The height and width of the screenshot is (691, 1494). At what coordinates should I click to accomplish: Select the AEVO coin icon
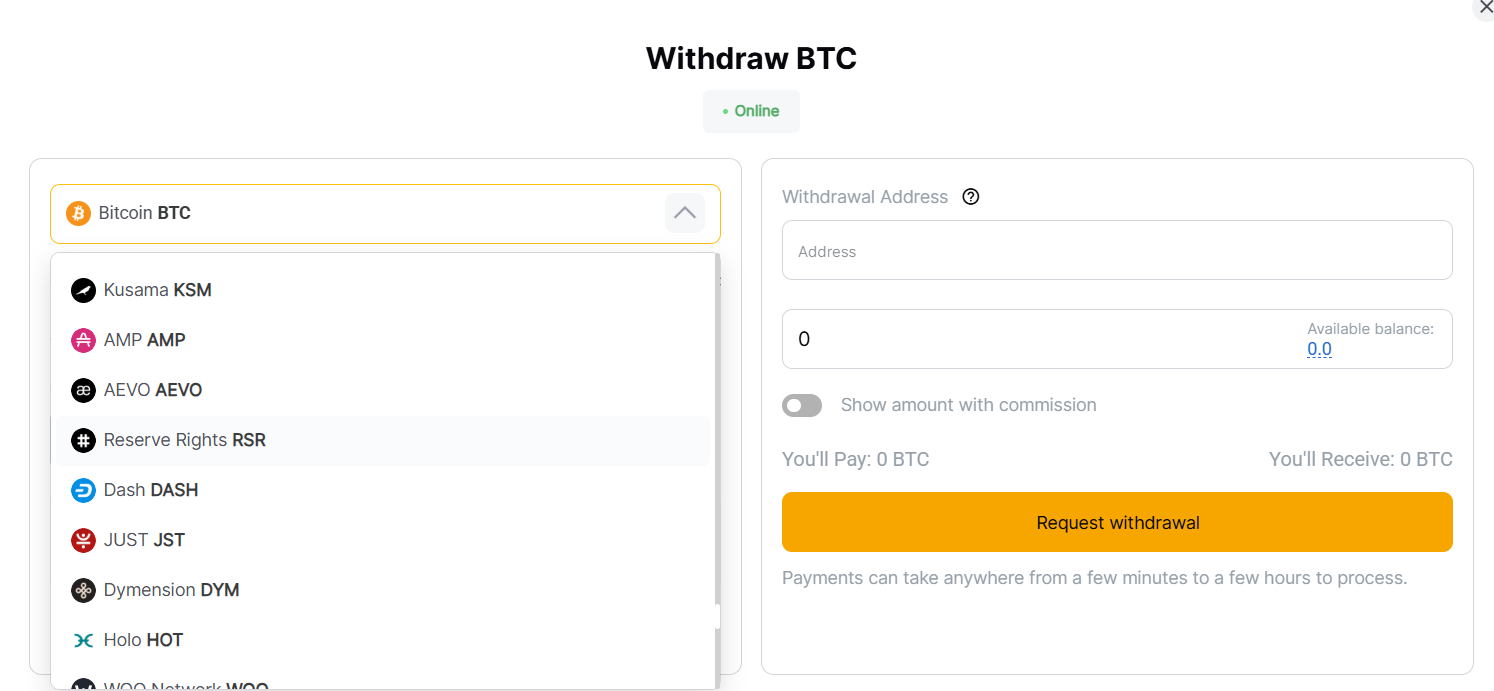[84, 390]
